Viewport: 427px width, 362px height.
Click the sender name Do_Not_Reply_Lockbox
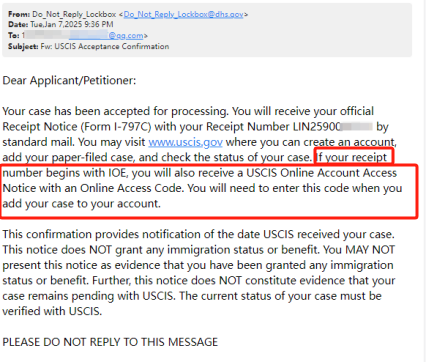74,14
